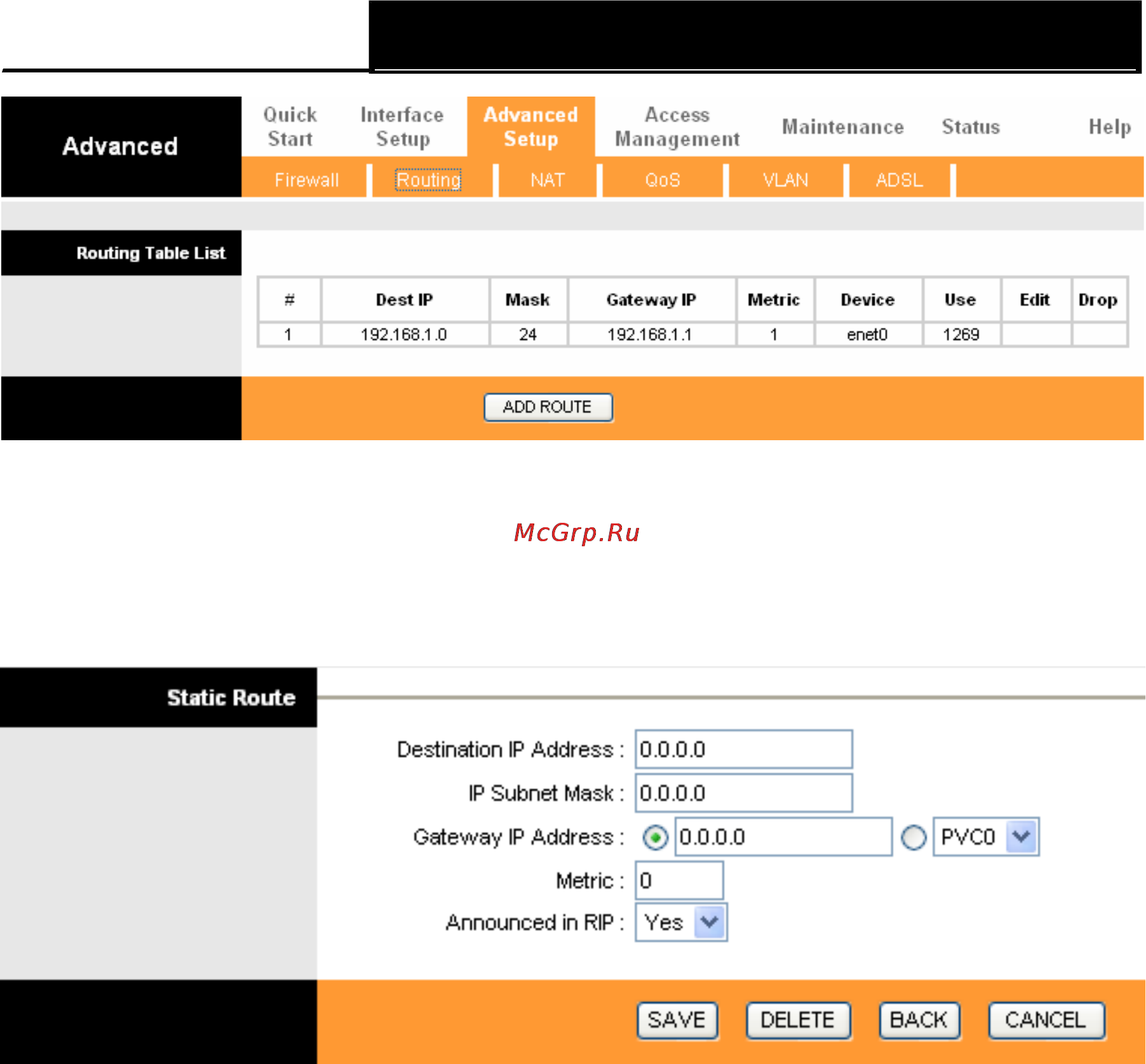Click the Static Route heading
Image resolution: width=1146 pixels, height=1064 pixels.
(x=231, y=697)
